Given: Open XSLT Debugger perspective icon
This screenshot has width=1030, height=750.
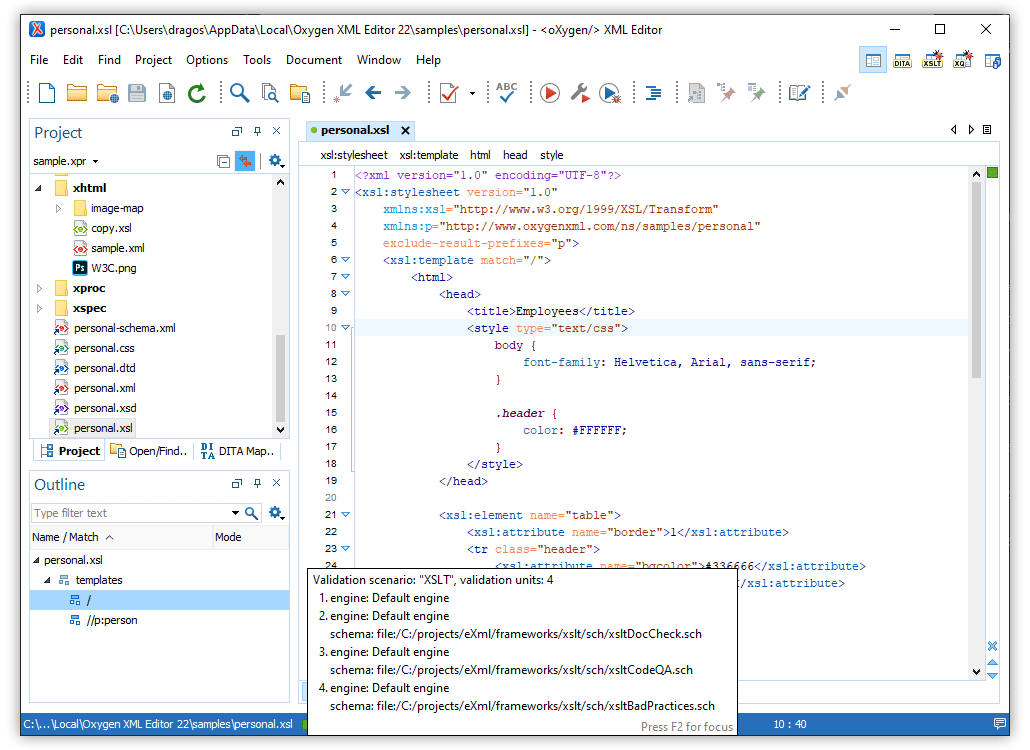Looking at the screenshot, I should point(933,60).
